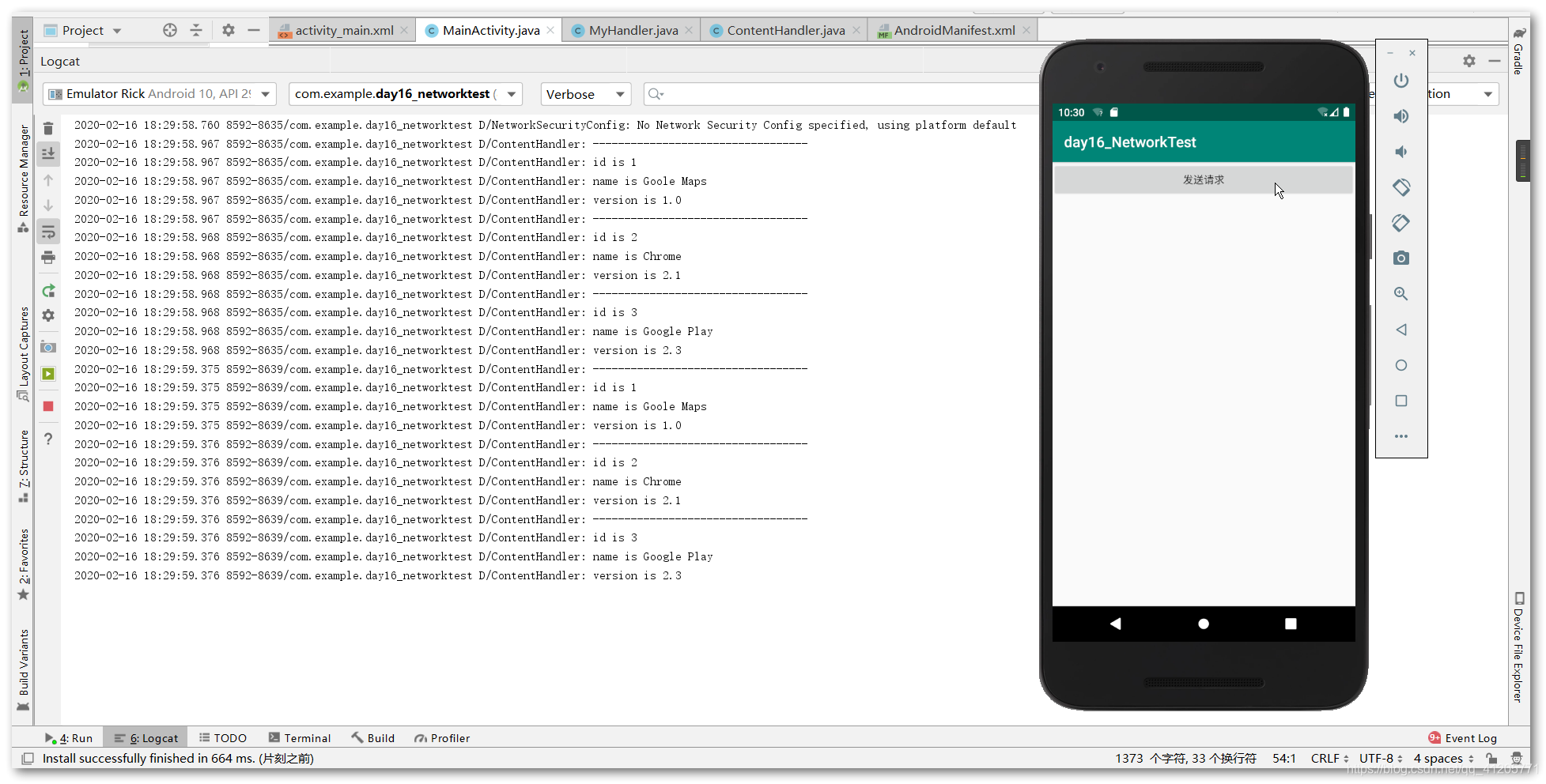Open Project panel settings gear
This screenshot has height=784, width=1546.
[x=229, y=30]
